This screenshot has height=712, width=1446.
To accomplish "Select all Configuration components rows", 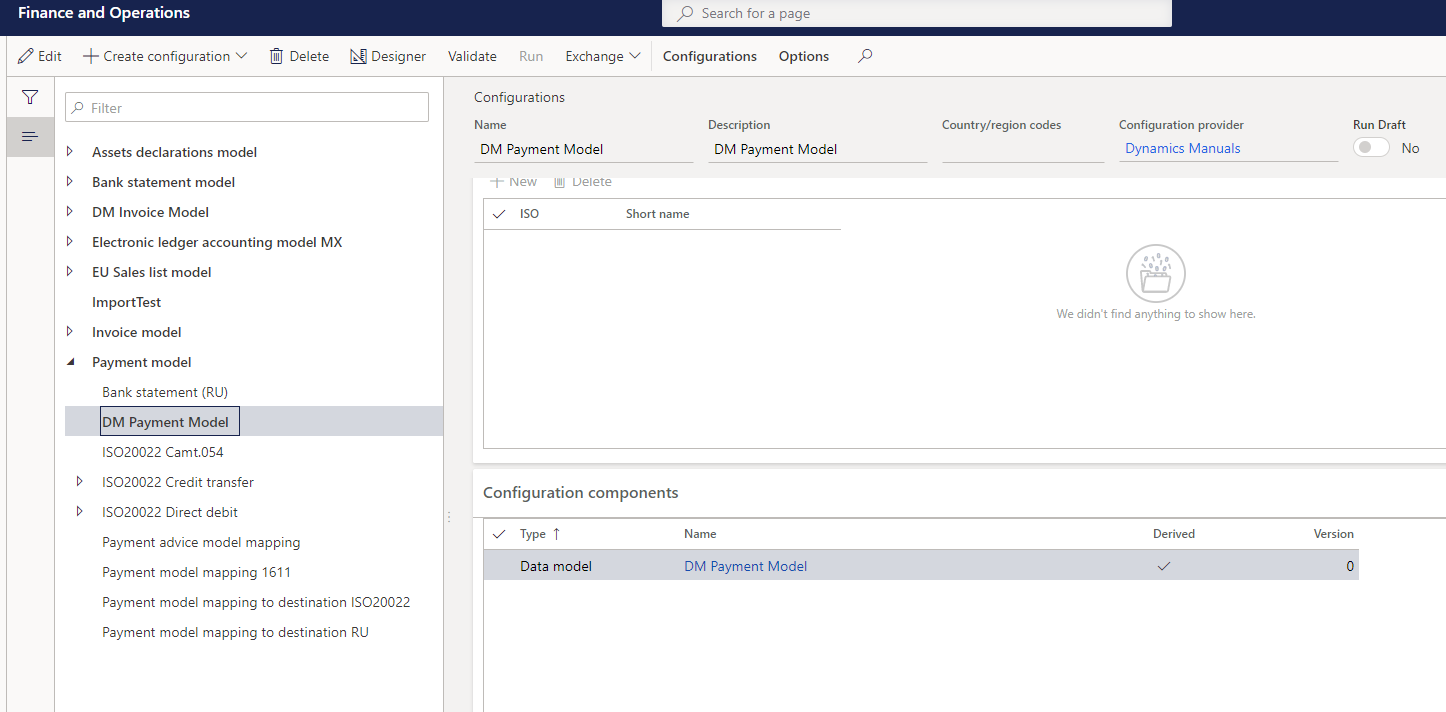I will tap(498, 533).
